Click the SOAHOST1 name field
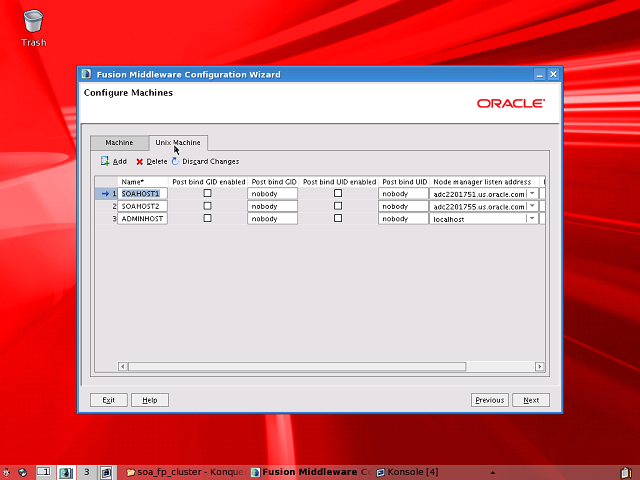 pyautogui.click(x=142, y=193)
